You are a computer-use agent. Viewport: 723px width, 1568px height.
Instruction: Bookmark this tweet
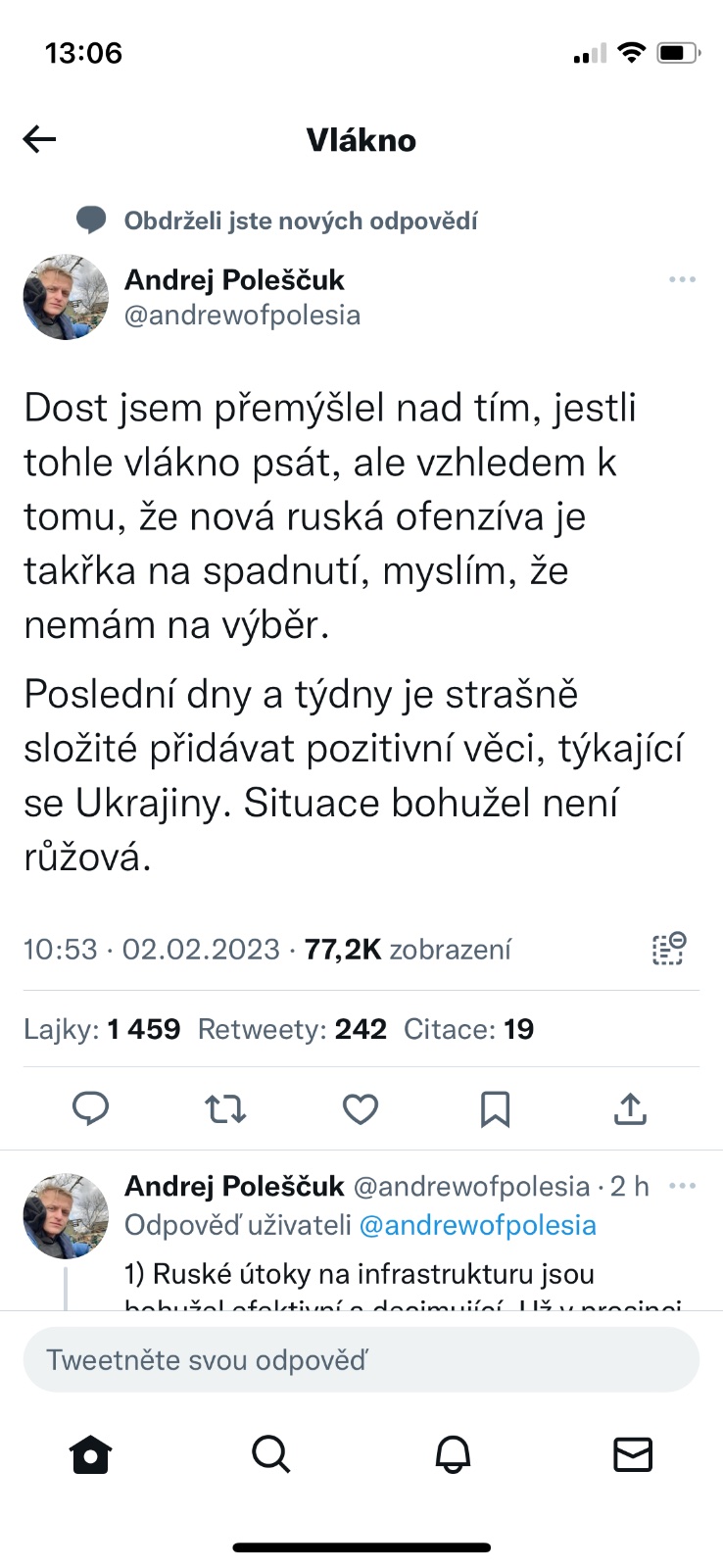[x=495, y=1108]
